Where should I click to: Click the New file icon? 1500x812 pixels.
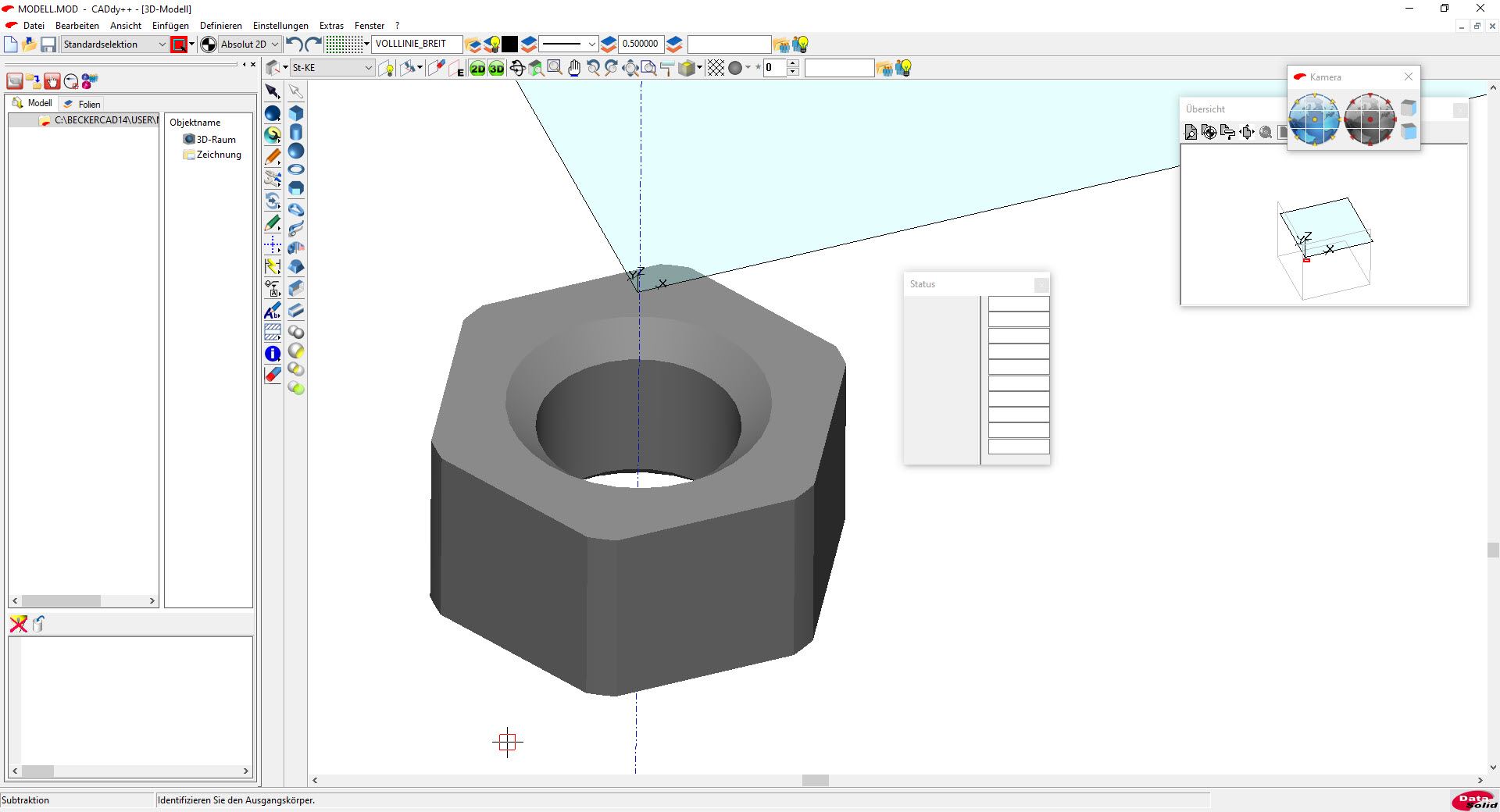click(11, 45)
